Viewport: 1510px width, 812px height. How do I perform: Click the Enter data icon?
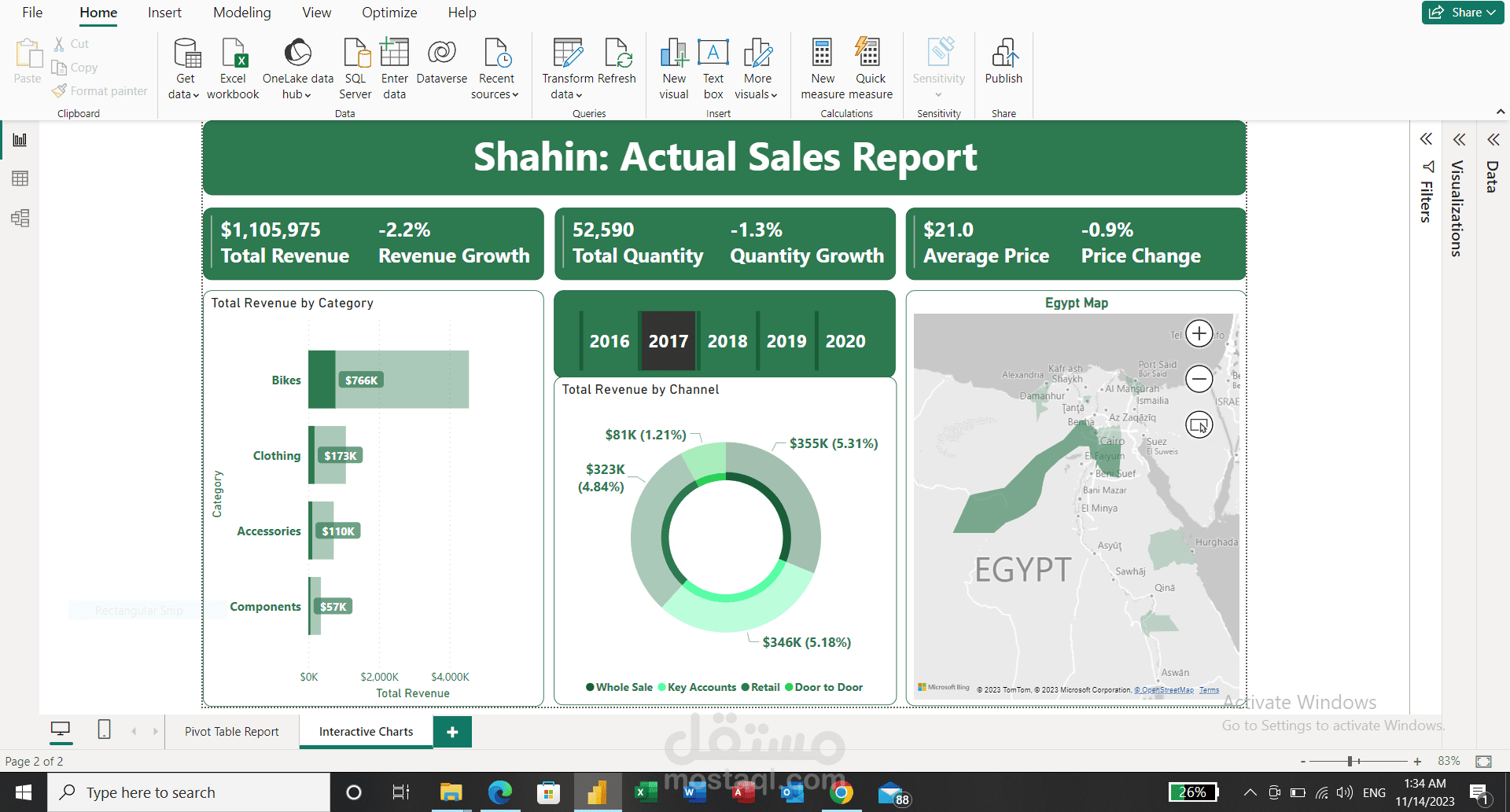394,67
